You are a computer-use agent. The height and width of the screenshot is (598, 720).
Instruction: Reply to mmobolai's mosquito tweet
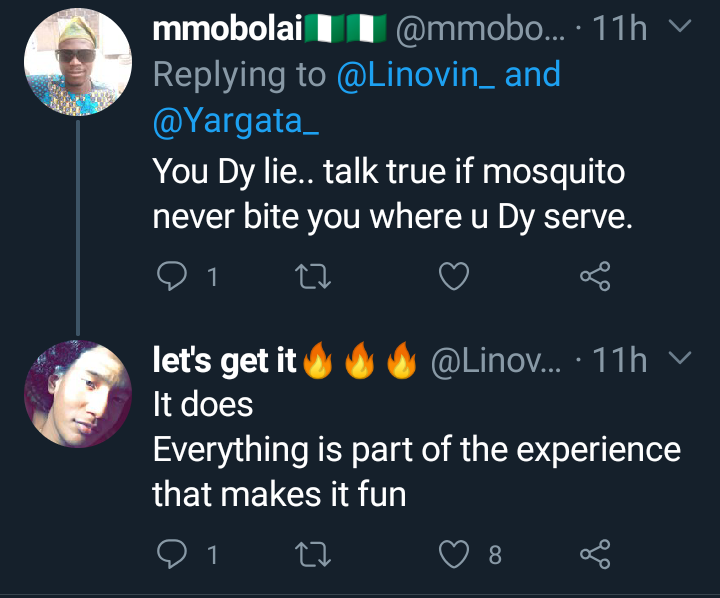(172, 276)
